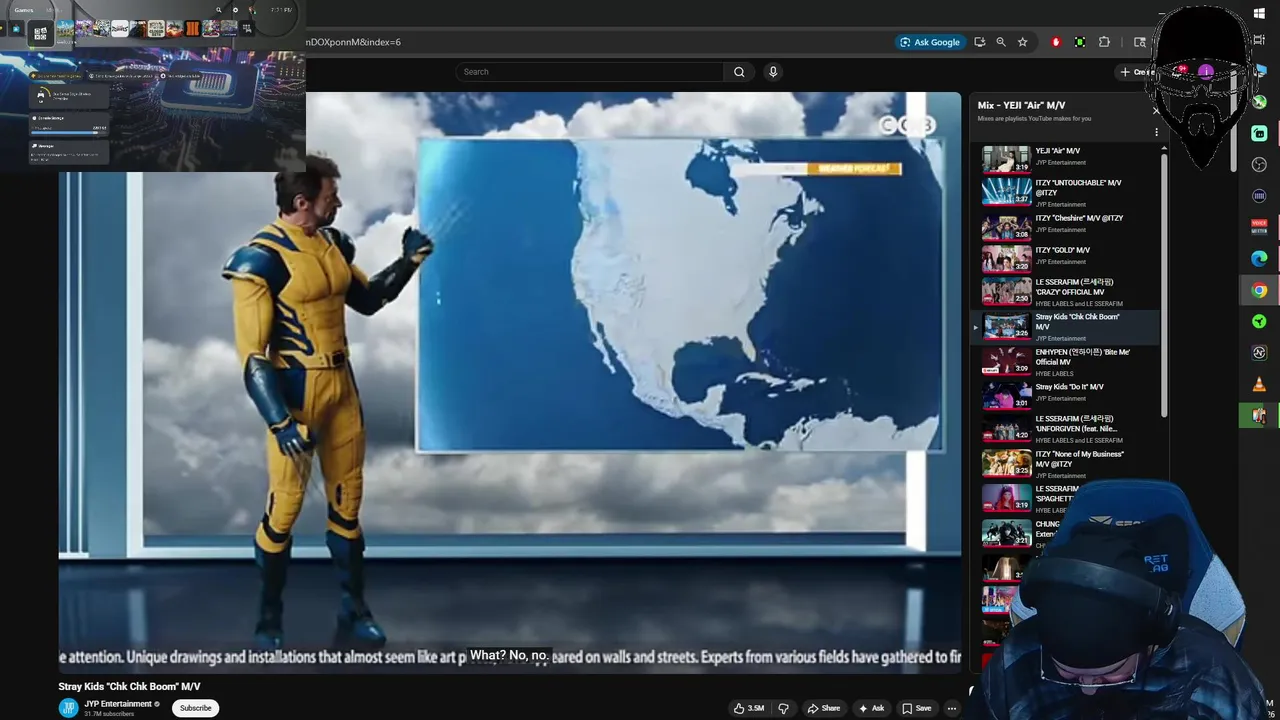Click the dislike thumbs-down button
1280x720 pixels.
point(783,708)
